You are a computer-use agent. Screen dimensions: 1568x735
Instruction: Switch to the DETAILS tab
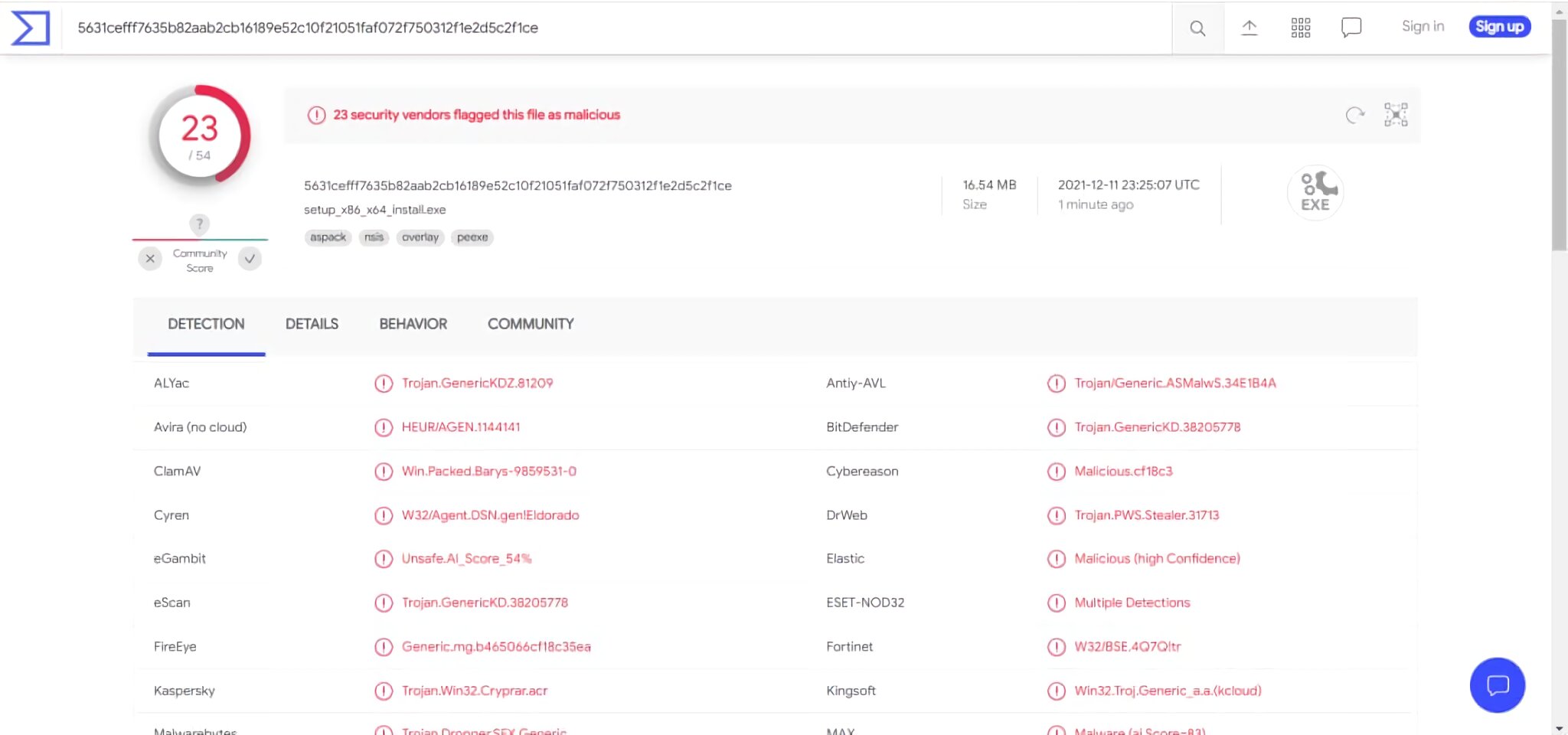click(x=312, y=324)
